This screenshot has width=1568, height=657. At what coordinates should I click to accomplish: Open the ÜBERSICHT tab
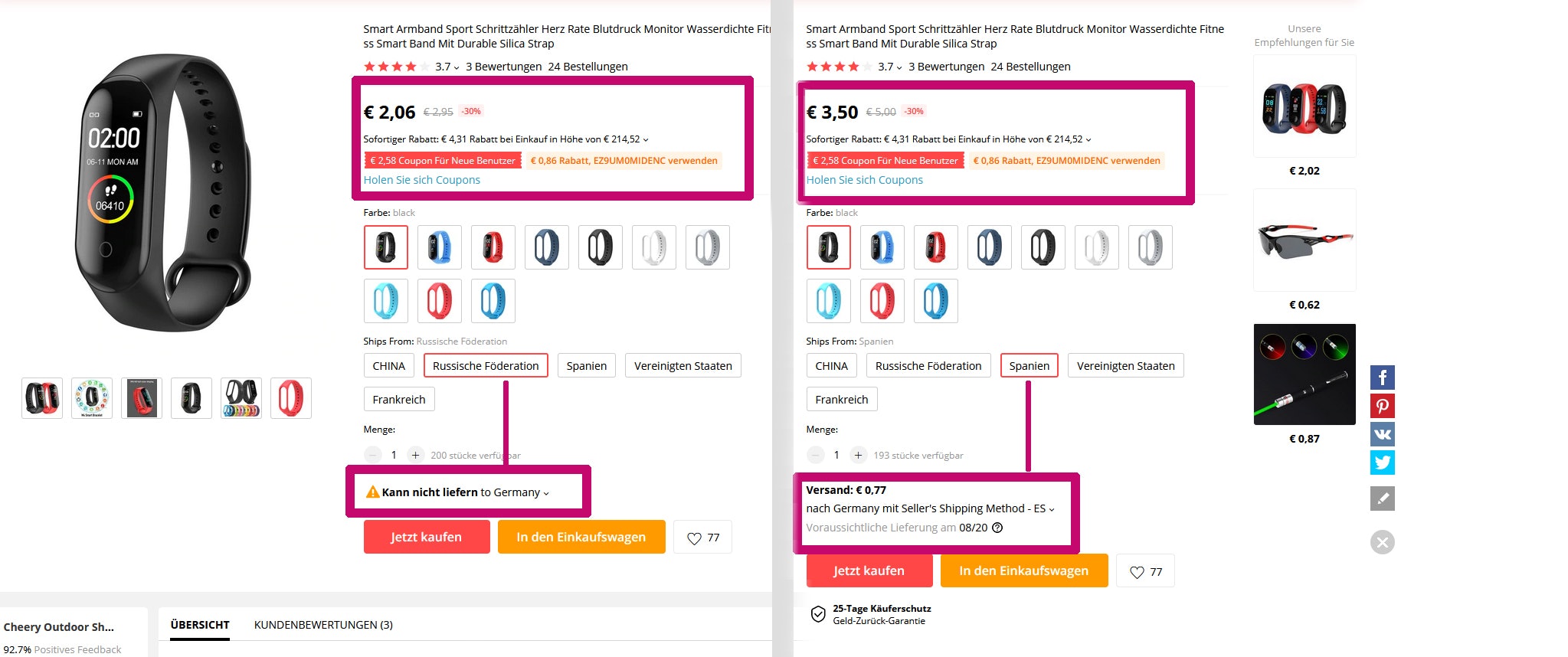(x=199, y=624)
